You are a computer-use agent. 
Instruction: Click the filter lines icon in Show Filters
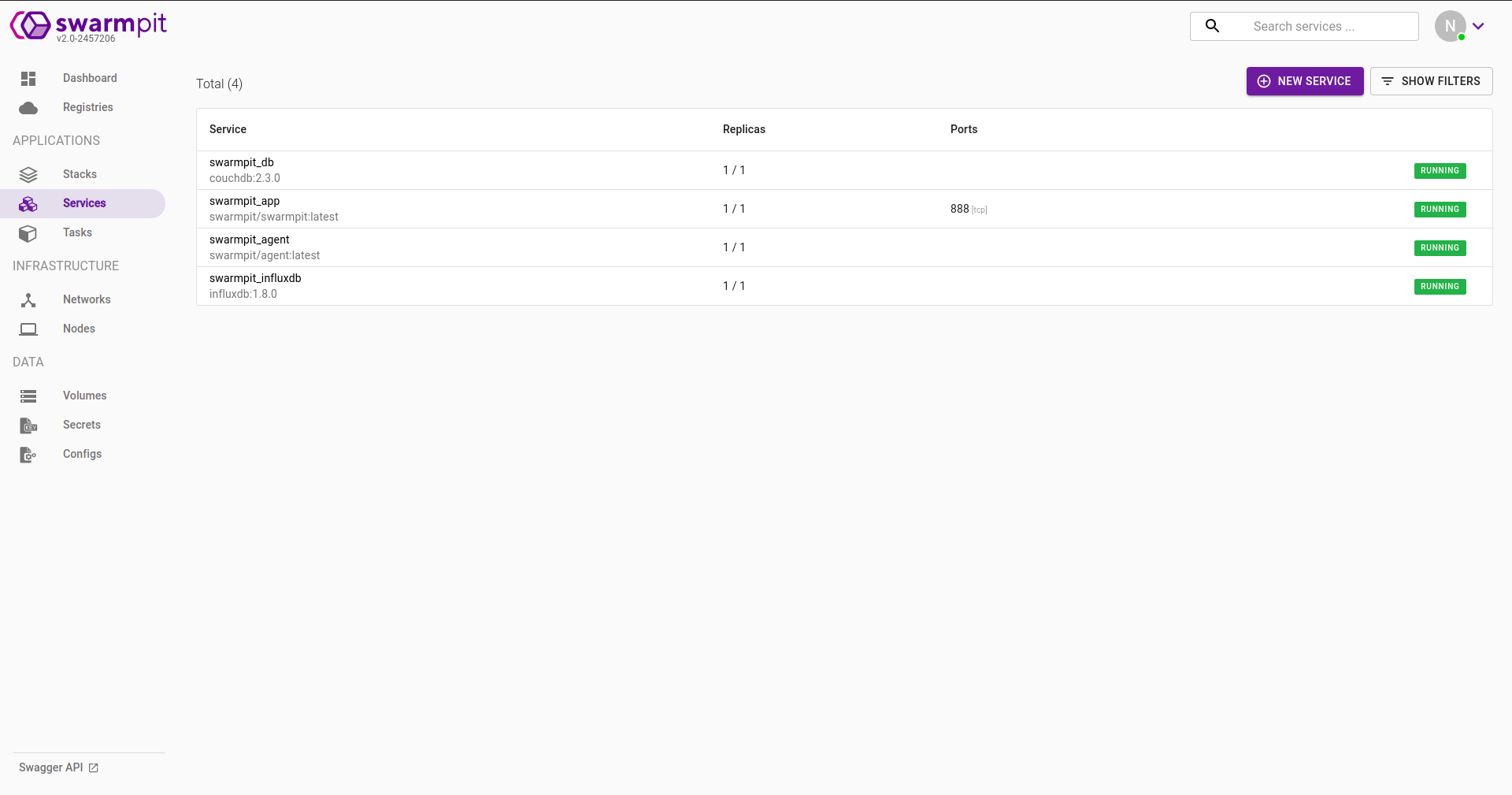tap(1388, 81)
